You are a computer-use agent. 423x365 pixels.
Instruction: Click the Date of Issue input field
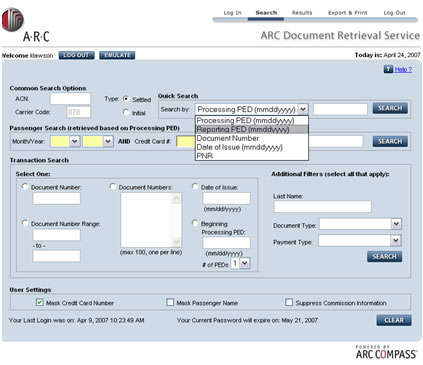click(x=227, y=198)
